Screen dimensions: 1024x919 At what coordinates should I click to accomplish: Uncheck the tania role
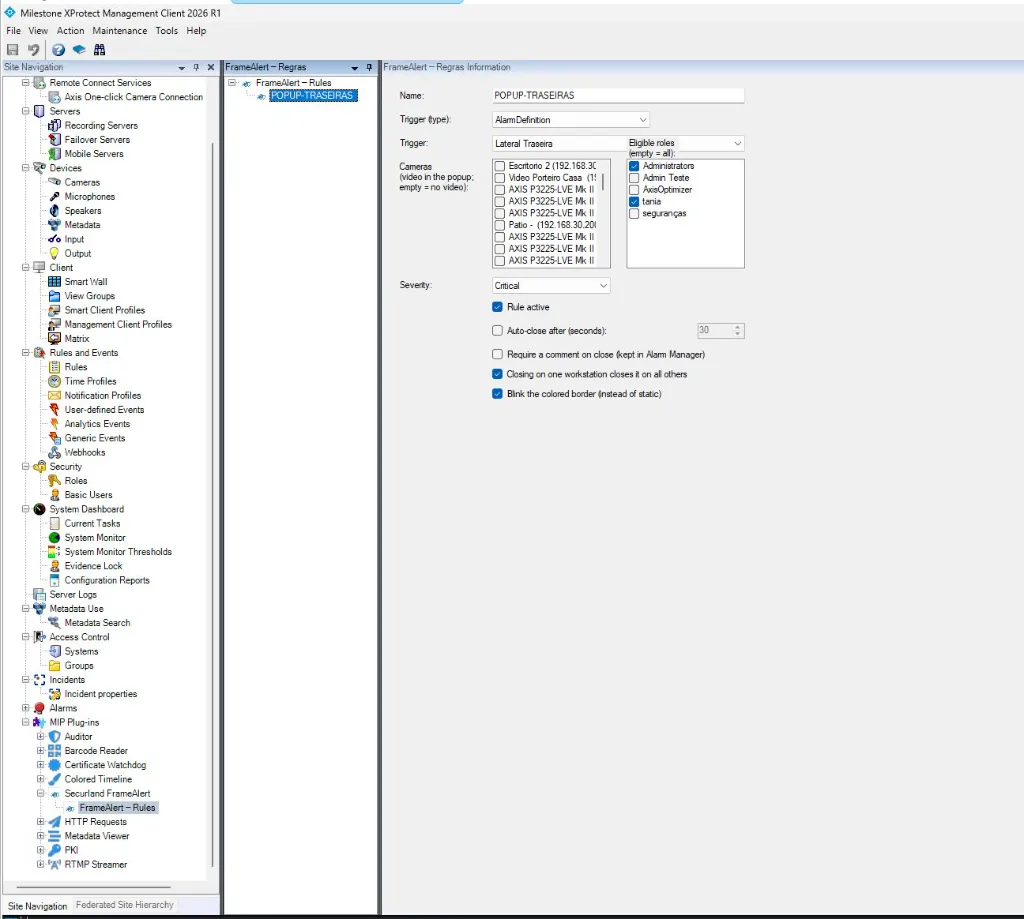[634, 201]
